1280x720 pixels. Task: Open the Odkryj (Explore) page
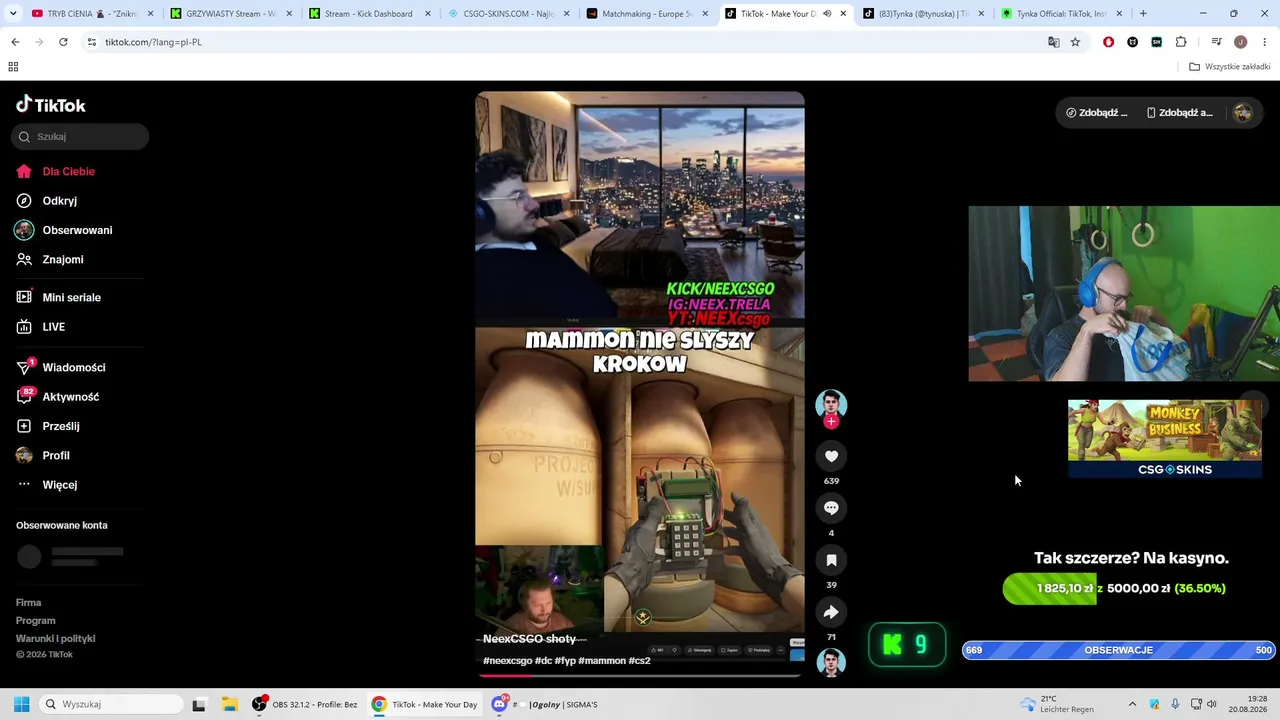(x=60, y=201)
